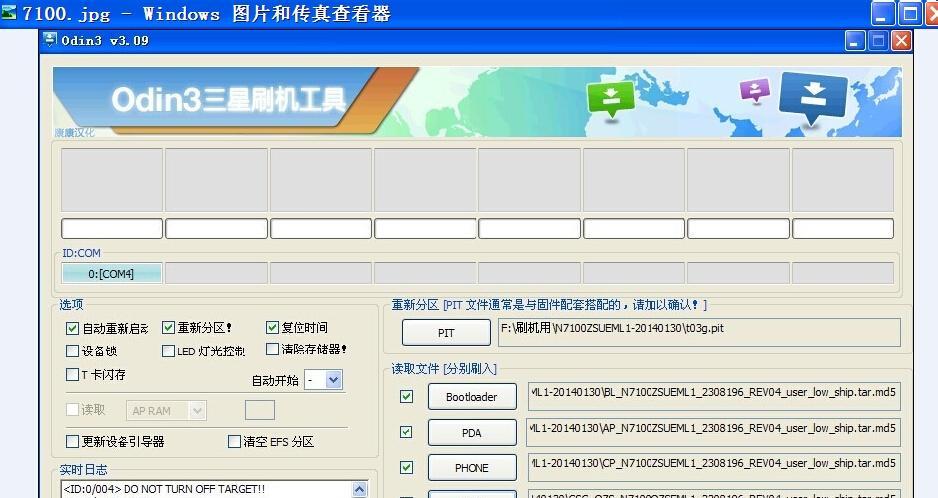The image size is (938, 498).
Task: Click the ID:COM label
Action: (81, 253)
